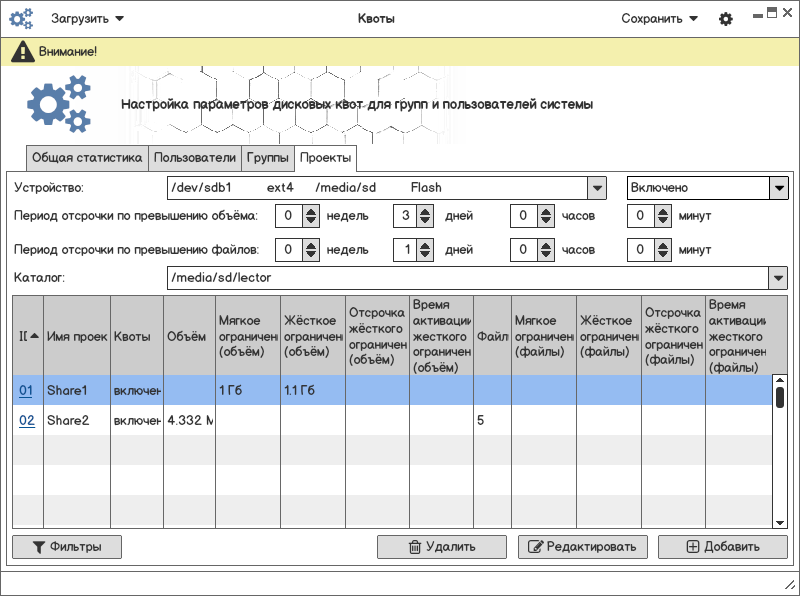Click the Фильтры funnel button
Image resolution: width=800 pixels, height=596 pixels.
coord(66,547)
